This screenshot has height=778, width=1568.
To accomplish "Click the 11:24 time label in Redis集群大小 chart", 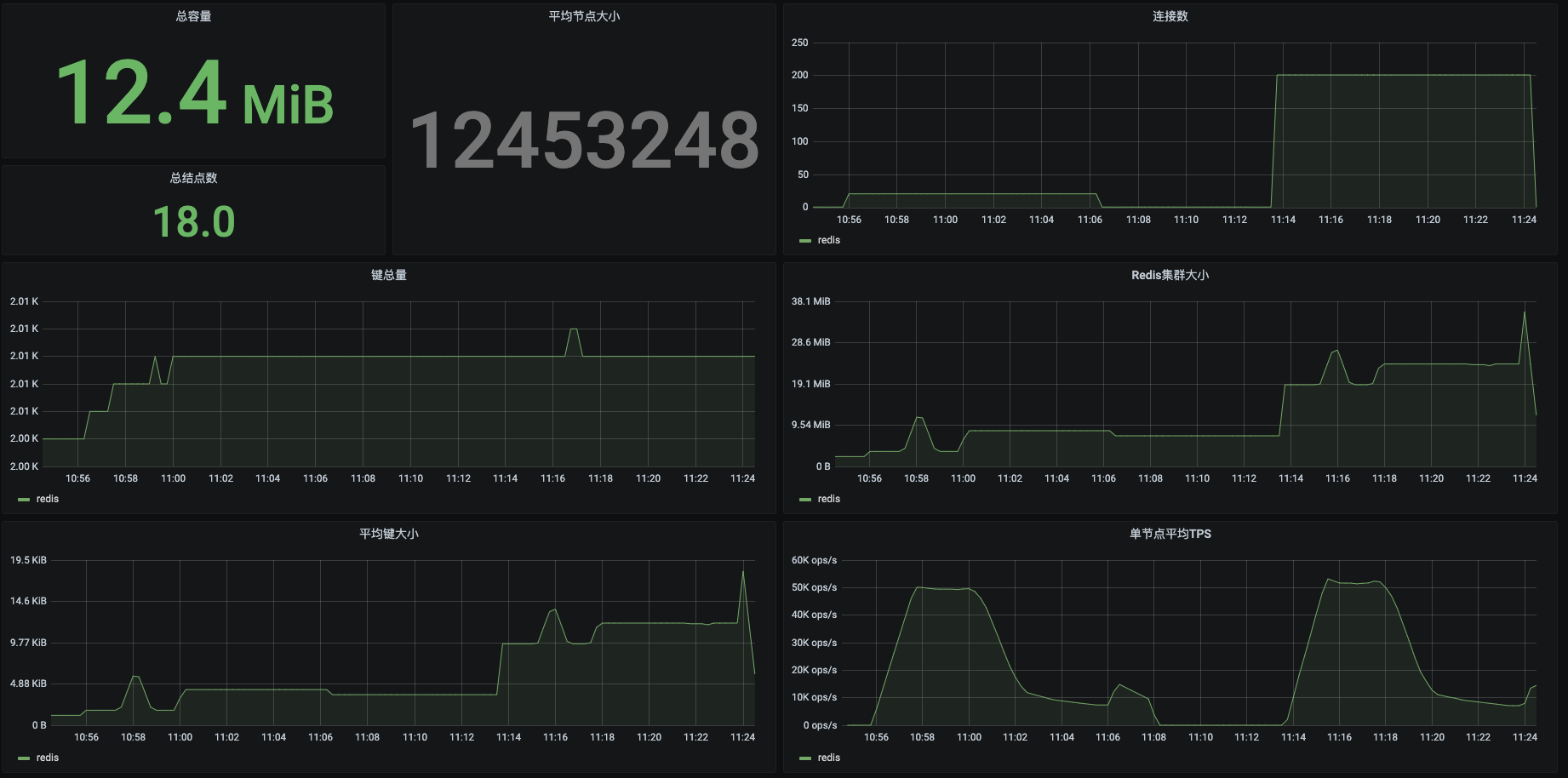I will point(1525,478).
